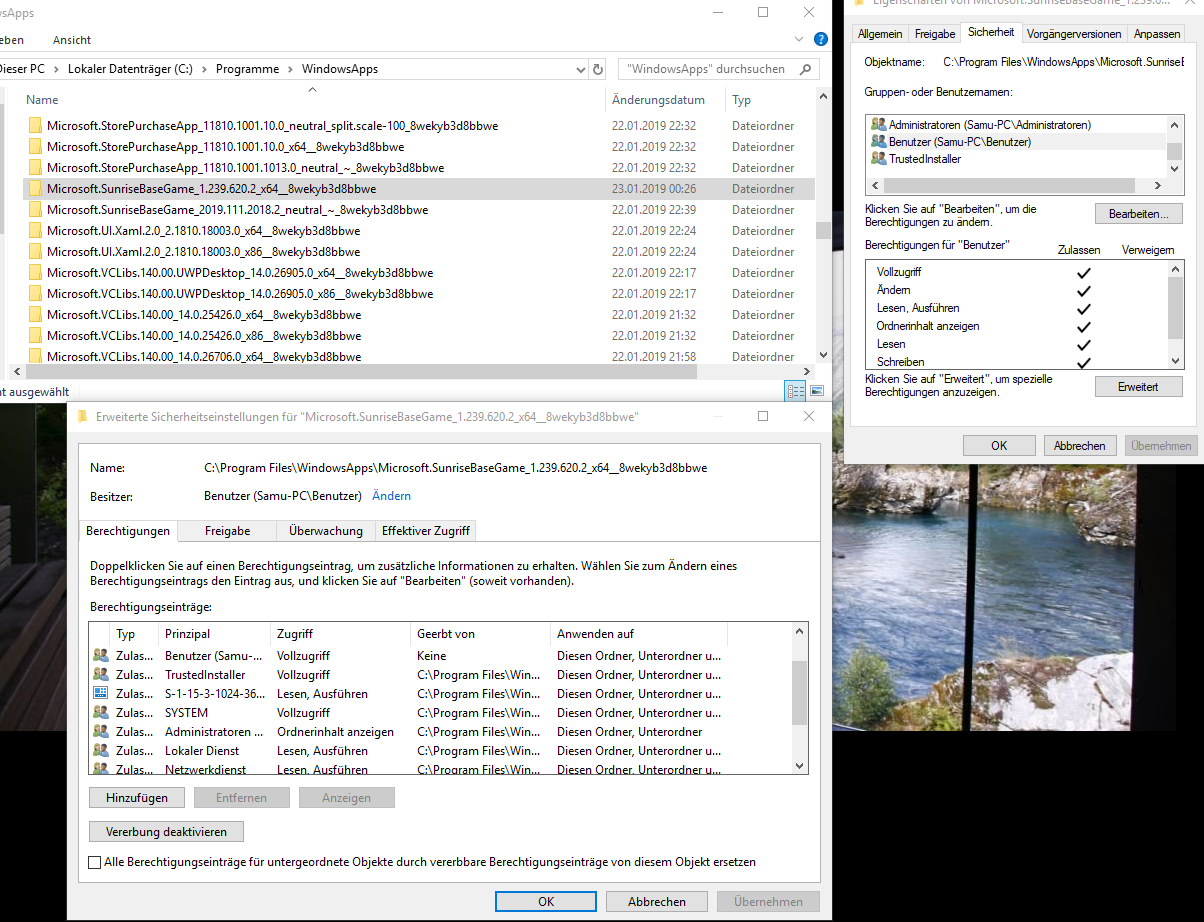Click the 'Erweitert' button in Properties

[x=1138, y=386]
